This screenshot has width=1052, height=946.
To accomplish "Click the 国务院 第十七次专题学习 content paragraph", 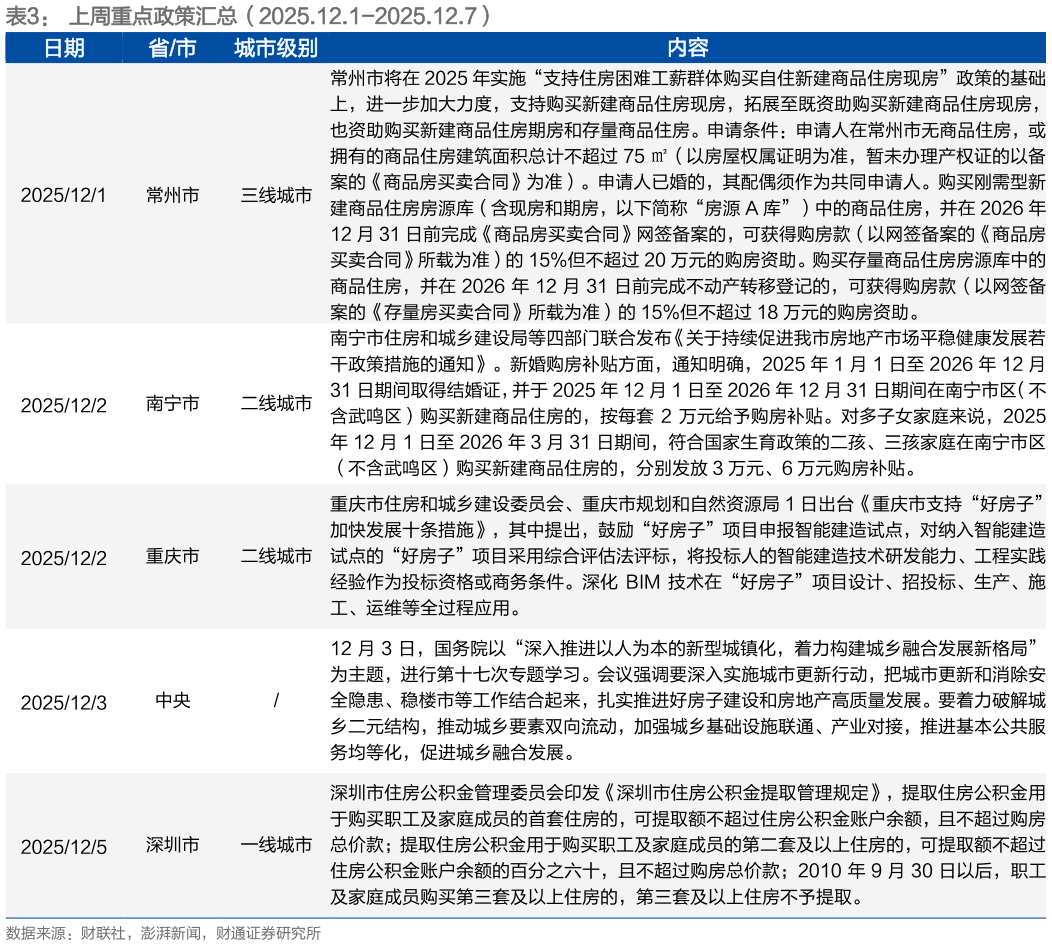I will coord(688,700).
